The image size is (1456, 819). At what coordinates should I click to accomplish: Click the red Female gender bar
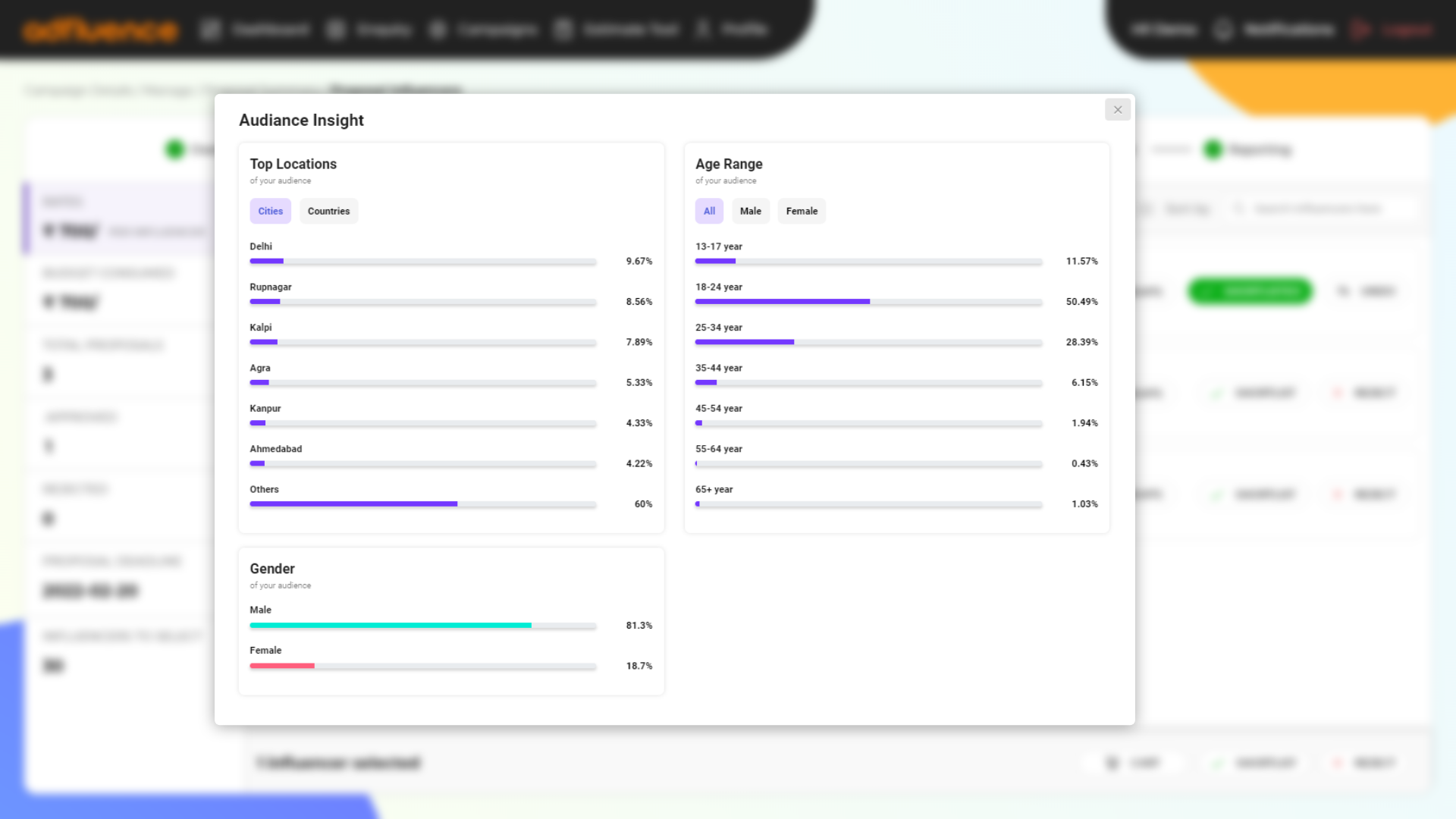[x=282, y=666]
